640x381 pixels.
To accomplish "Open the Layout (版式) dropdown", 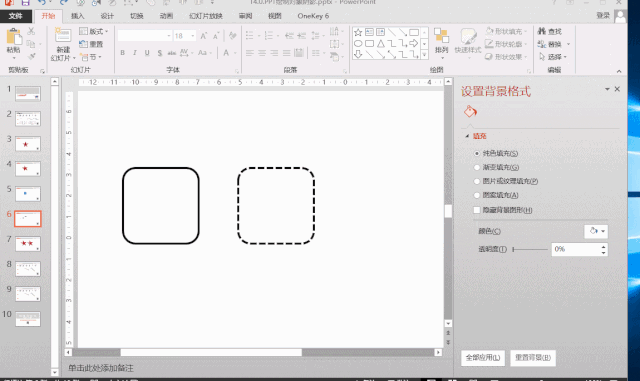I will (x=94, y=31).
